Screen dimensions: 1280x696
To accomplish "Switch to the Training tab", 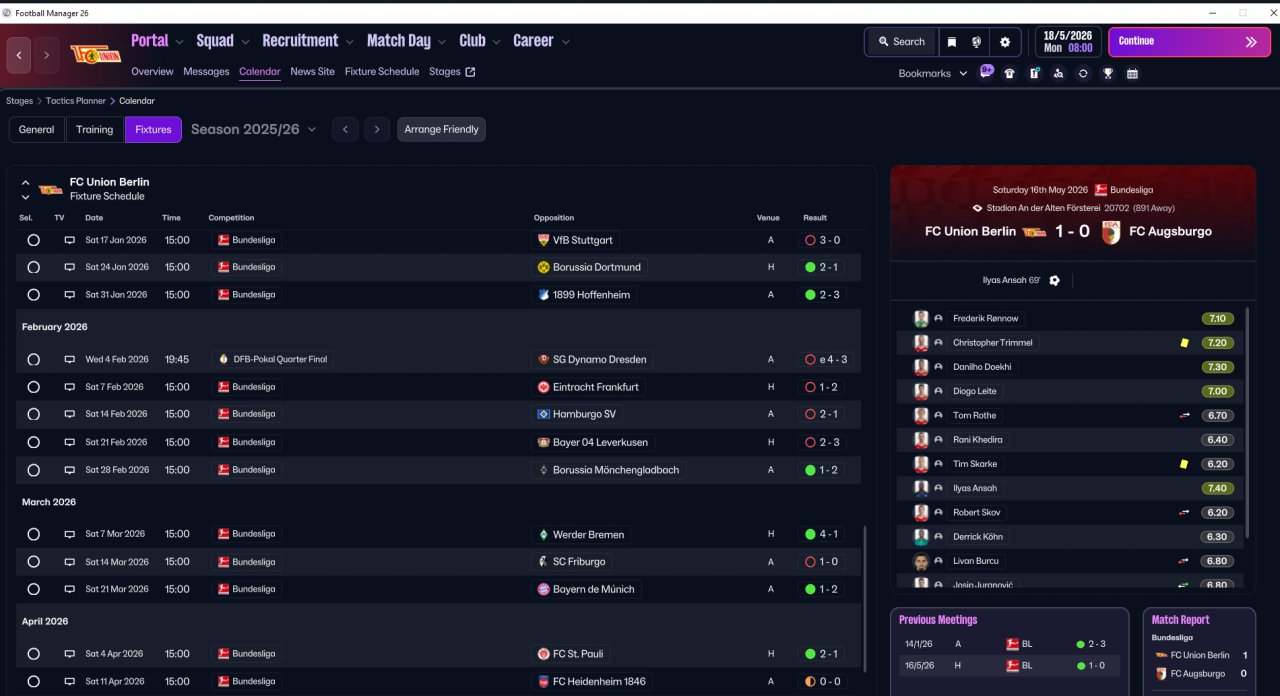I will click(x=95, y=130).
